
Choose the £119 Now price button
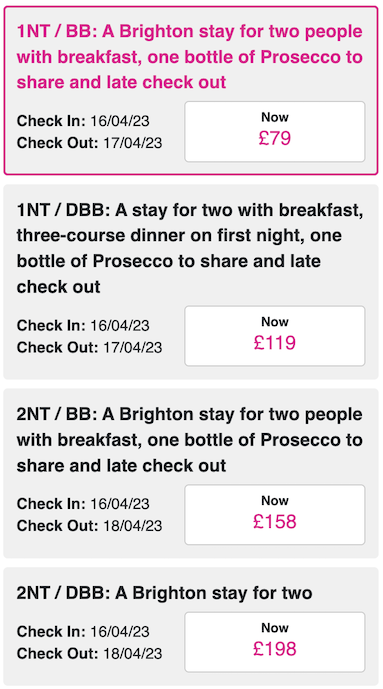tap(275, 336)
